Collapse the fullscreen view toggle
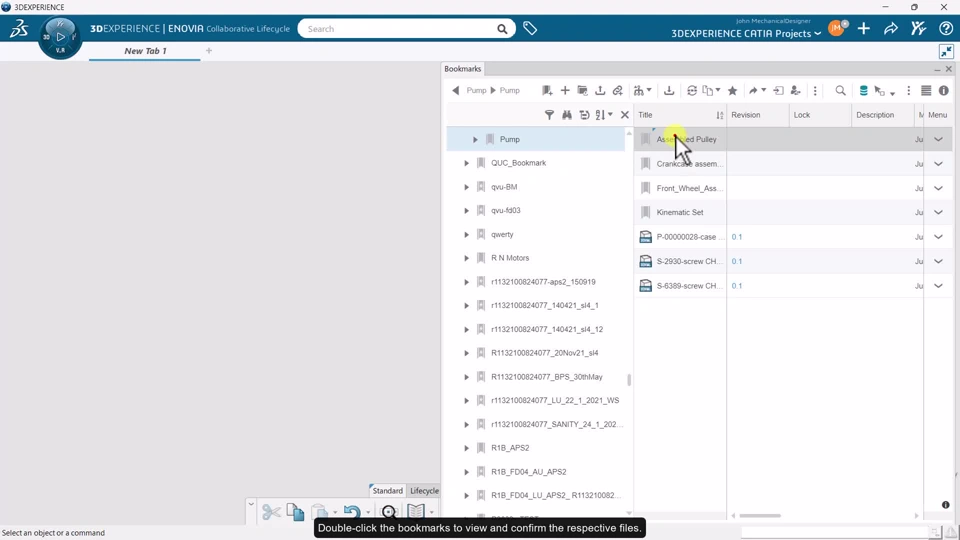The image size is (960, 540). click(946, 51)
